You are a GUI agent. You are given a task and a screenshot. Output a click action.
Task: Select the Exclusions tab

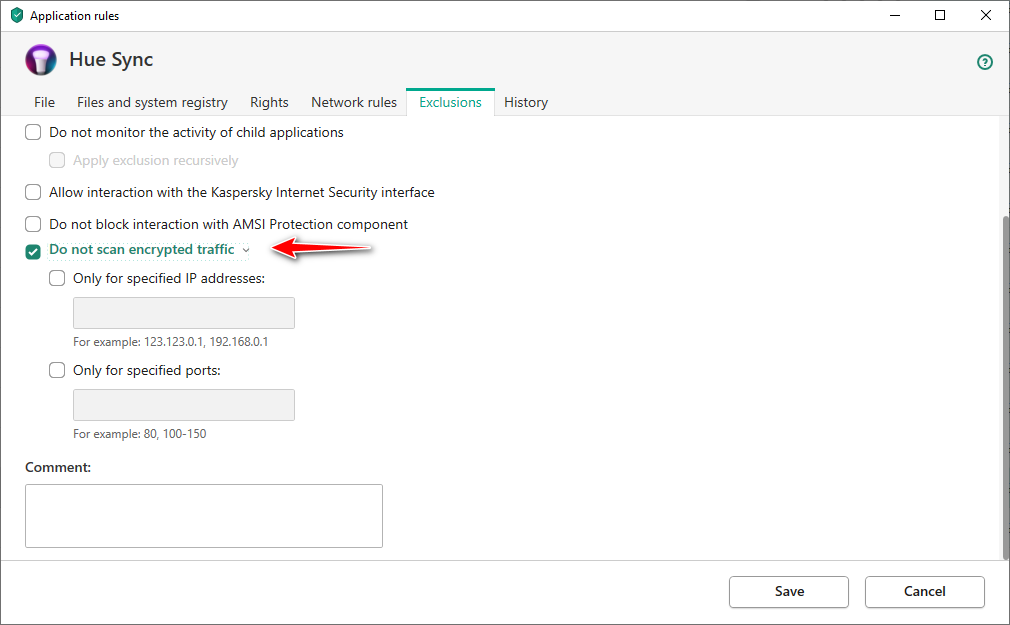coord(450,102)
